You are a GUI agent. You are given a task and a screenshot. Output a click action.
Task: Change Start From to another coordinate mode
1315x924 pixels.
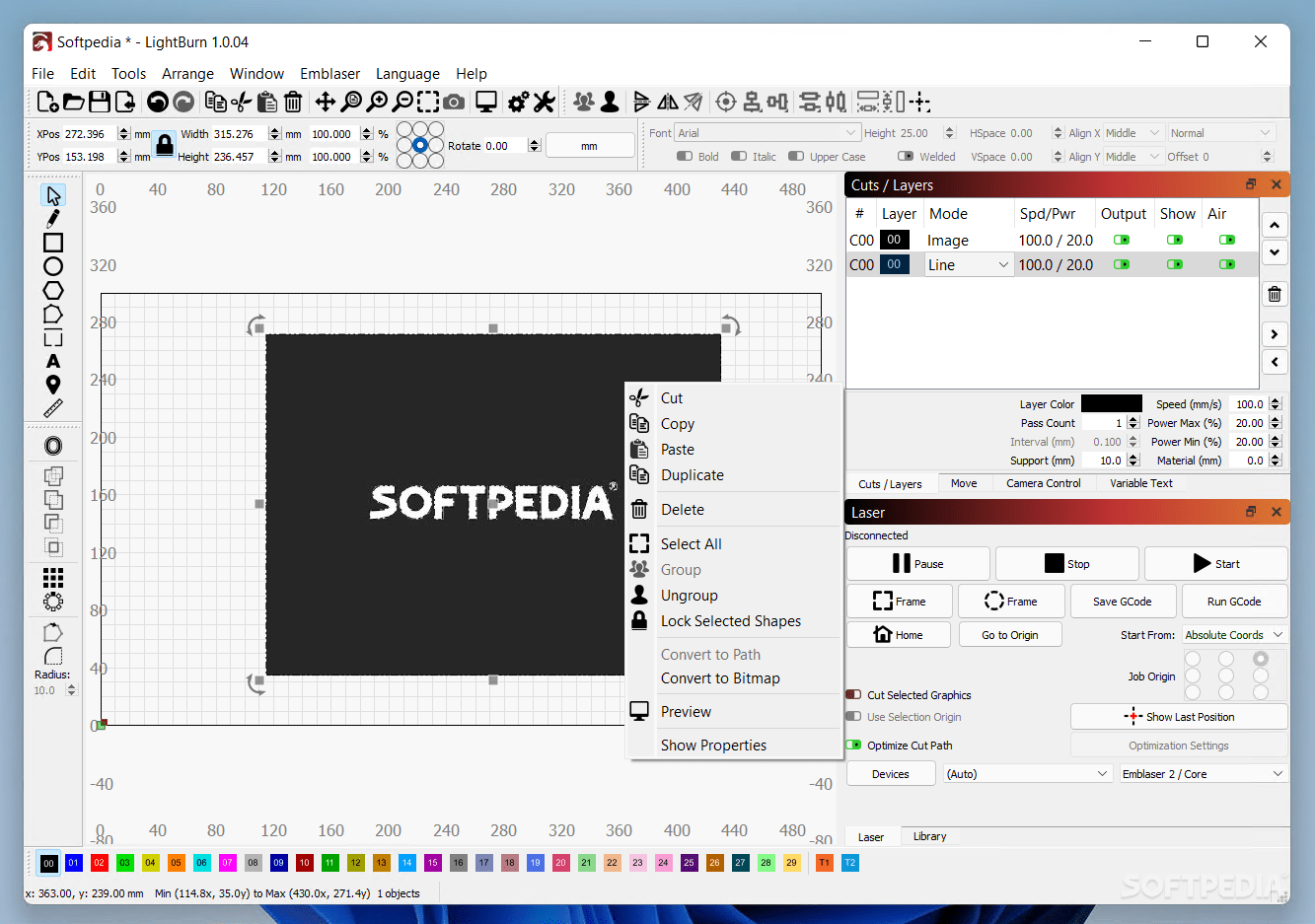(1233, 634)
